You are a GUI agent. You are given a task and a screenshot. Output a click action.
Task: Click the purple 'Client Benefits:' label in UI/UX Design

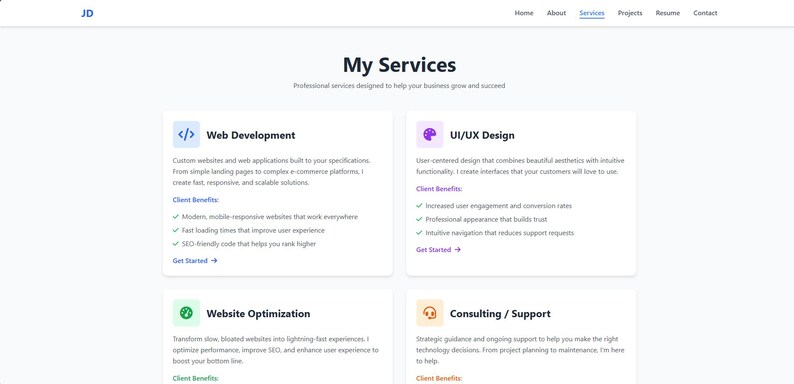439,188
